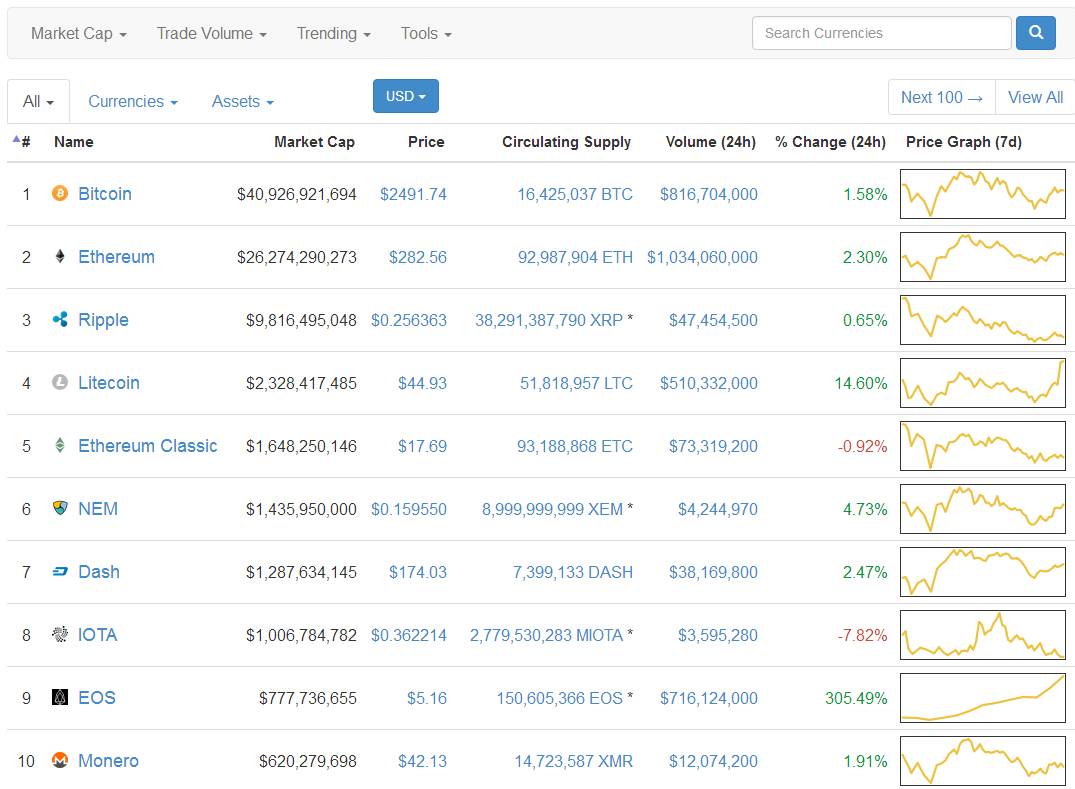Image resolution: width=1075 pixels, height=789 pixels.
Task: Click Litecoin volume $510,332,000
Action: click(x=709, y=383)
